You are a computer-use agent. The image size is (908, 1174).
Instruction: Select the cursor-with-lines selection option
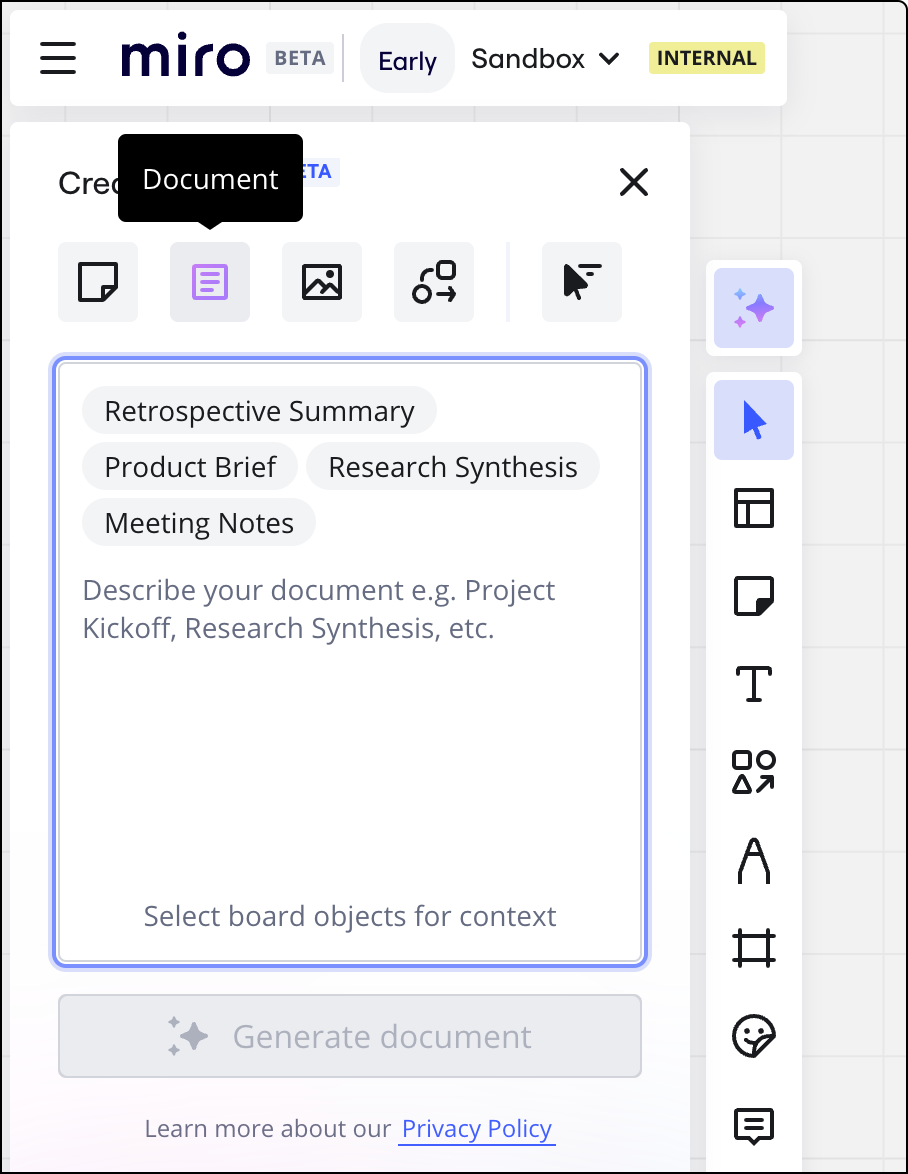[582, 282]
